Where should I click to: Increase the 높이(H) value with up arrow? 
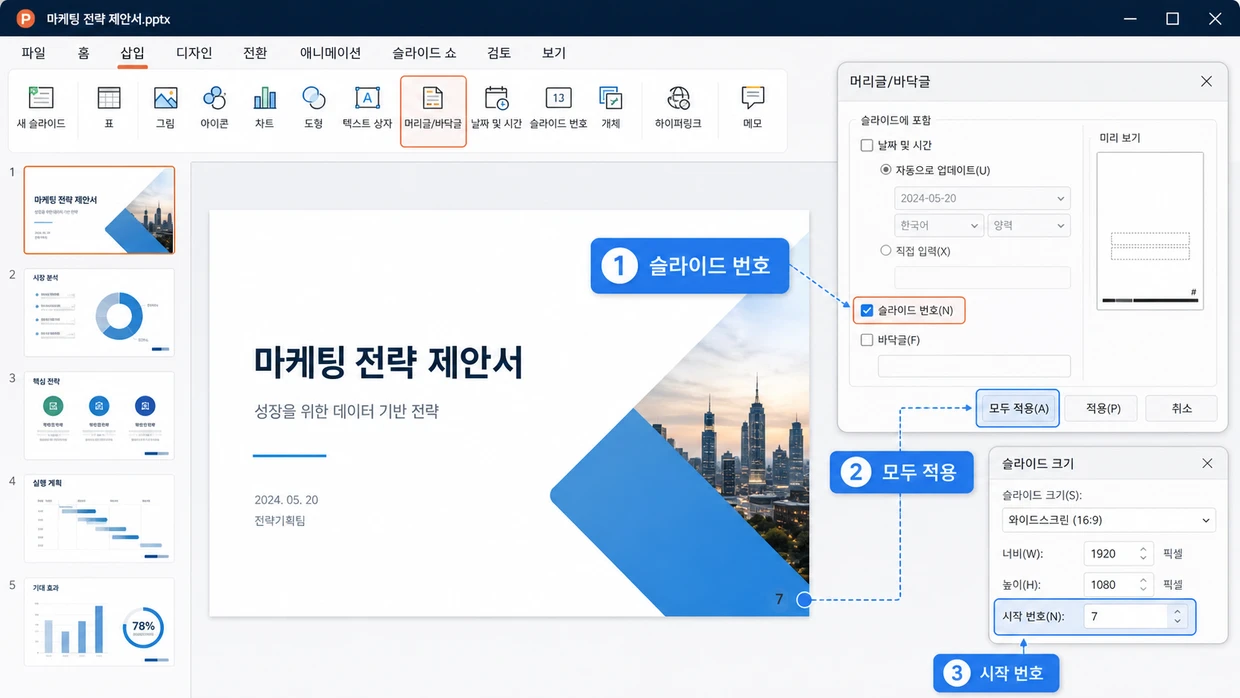click(x=1143, y=580)
